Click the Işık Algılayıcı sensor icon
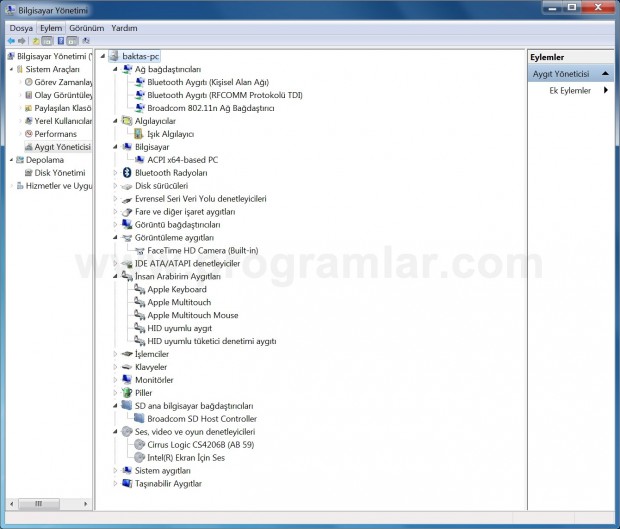Image resolution: width=620 pixels, height=529 pixels. [x=138, y=134]
